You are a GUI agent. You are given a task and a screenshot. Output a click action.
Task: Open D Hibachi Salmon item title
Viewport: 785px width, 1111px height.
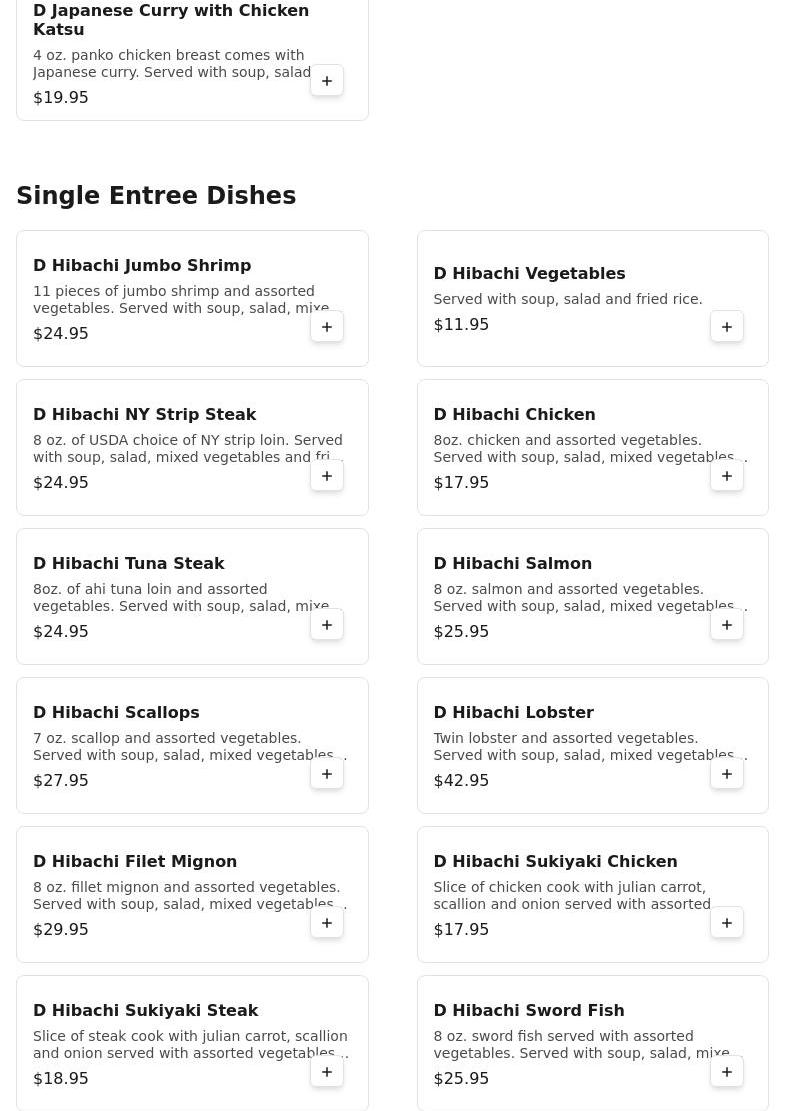point(512,564)
